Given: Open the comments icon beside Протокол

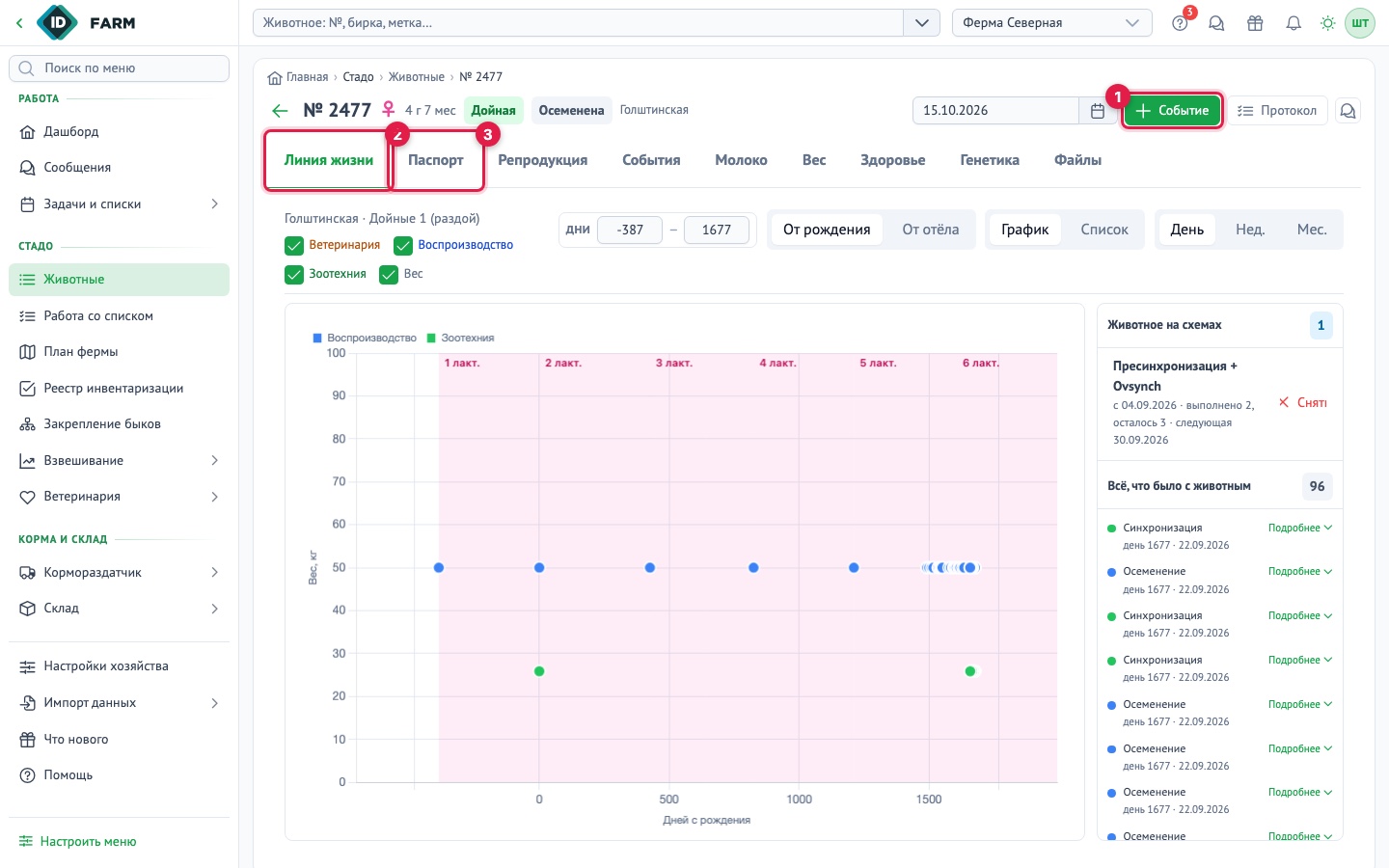Looking at the screenshot, I should (x=1348, y=111).
